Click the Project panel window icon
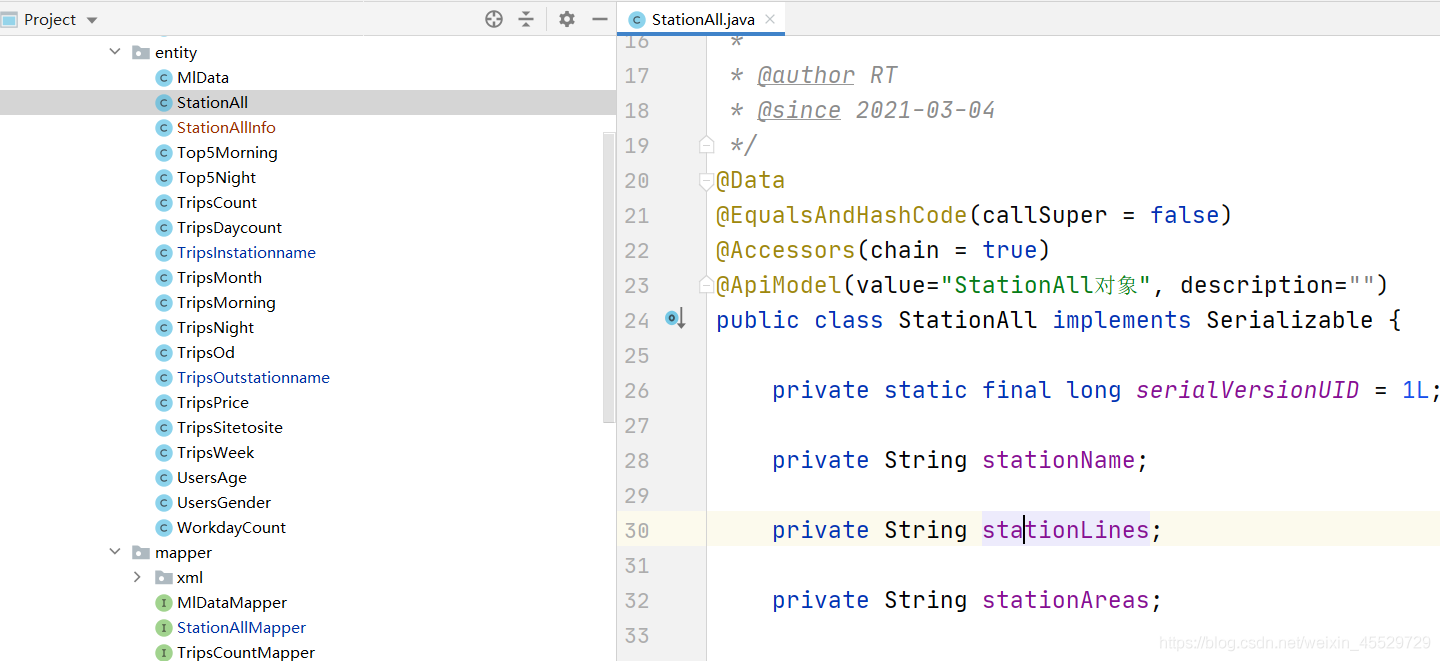The height and width of the screenshot is (661, 1440). pyautogui.click(x=10, y=19)
